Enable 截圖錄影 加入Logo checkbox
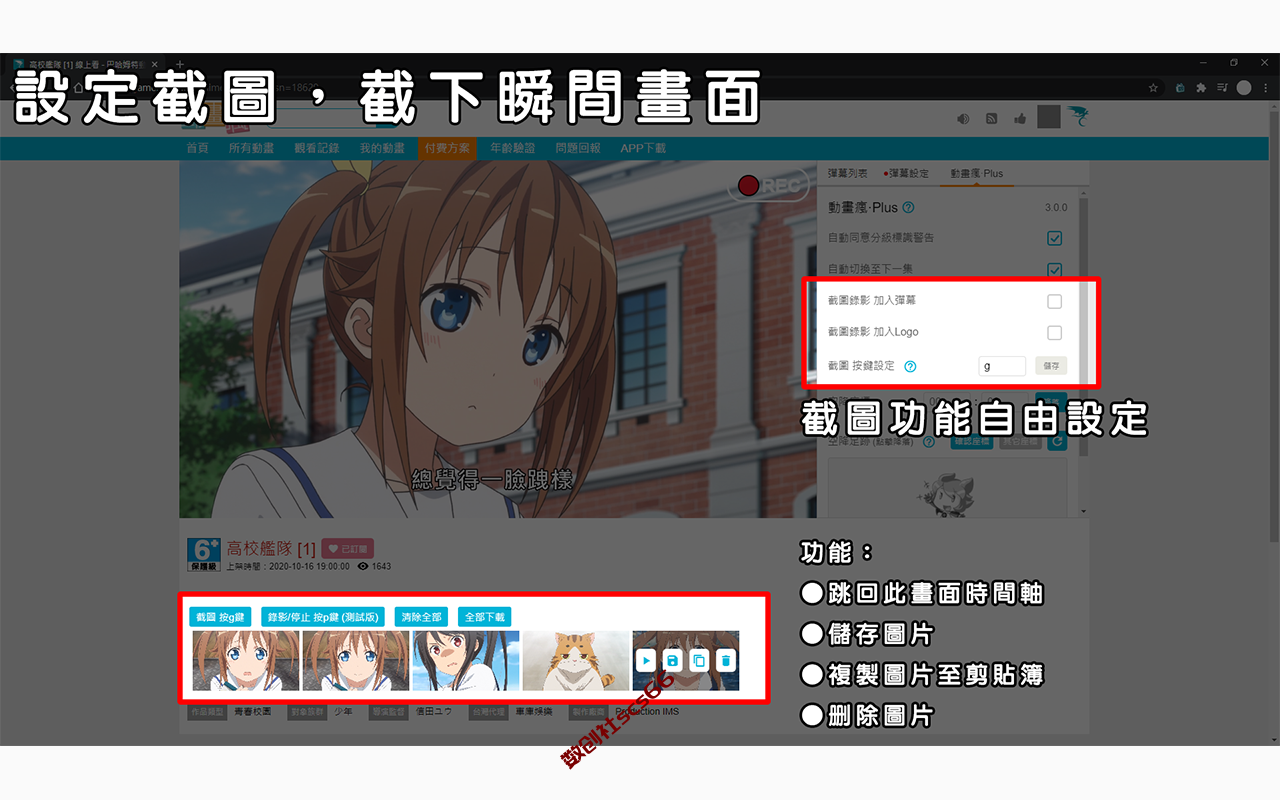The height and width of the screenshot is (800, 1280). click(1054, 332)
